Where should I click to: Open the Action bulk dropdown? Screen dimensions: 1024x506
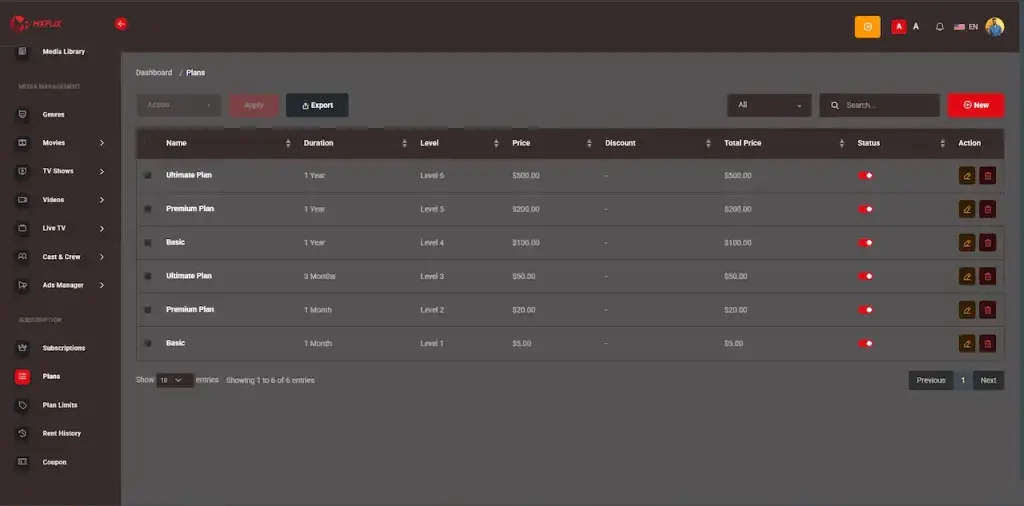point(178,105)
